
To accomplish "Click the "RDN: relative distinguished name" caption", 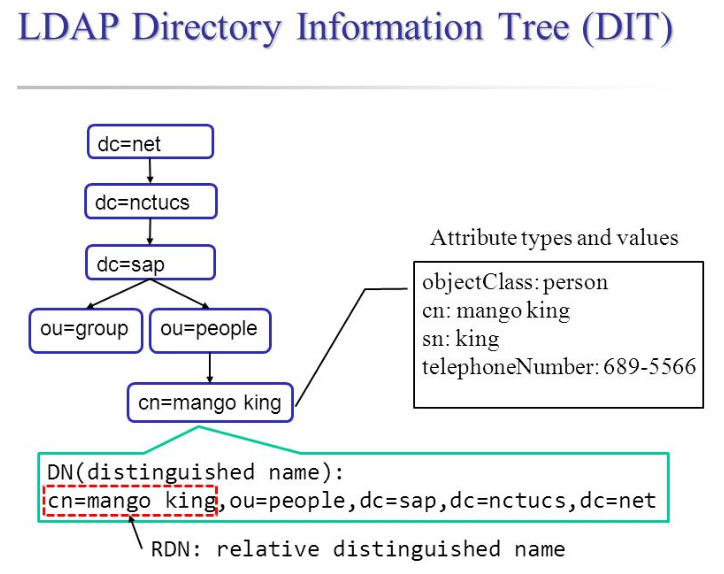I will pyautogui.click(x=357, y=549).
